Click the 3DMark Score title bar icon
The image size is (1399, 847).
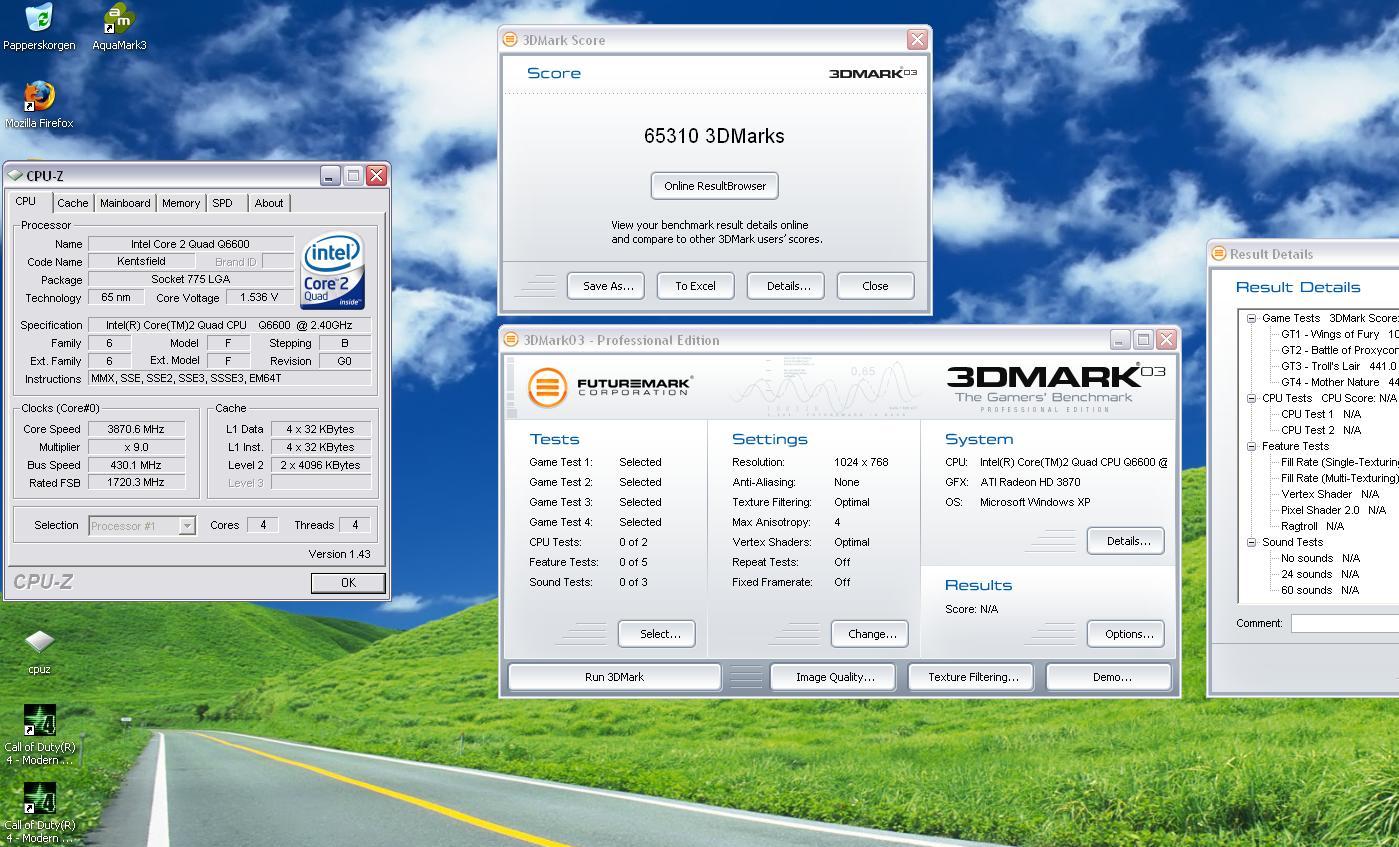510,40
